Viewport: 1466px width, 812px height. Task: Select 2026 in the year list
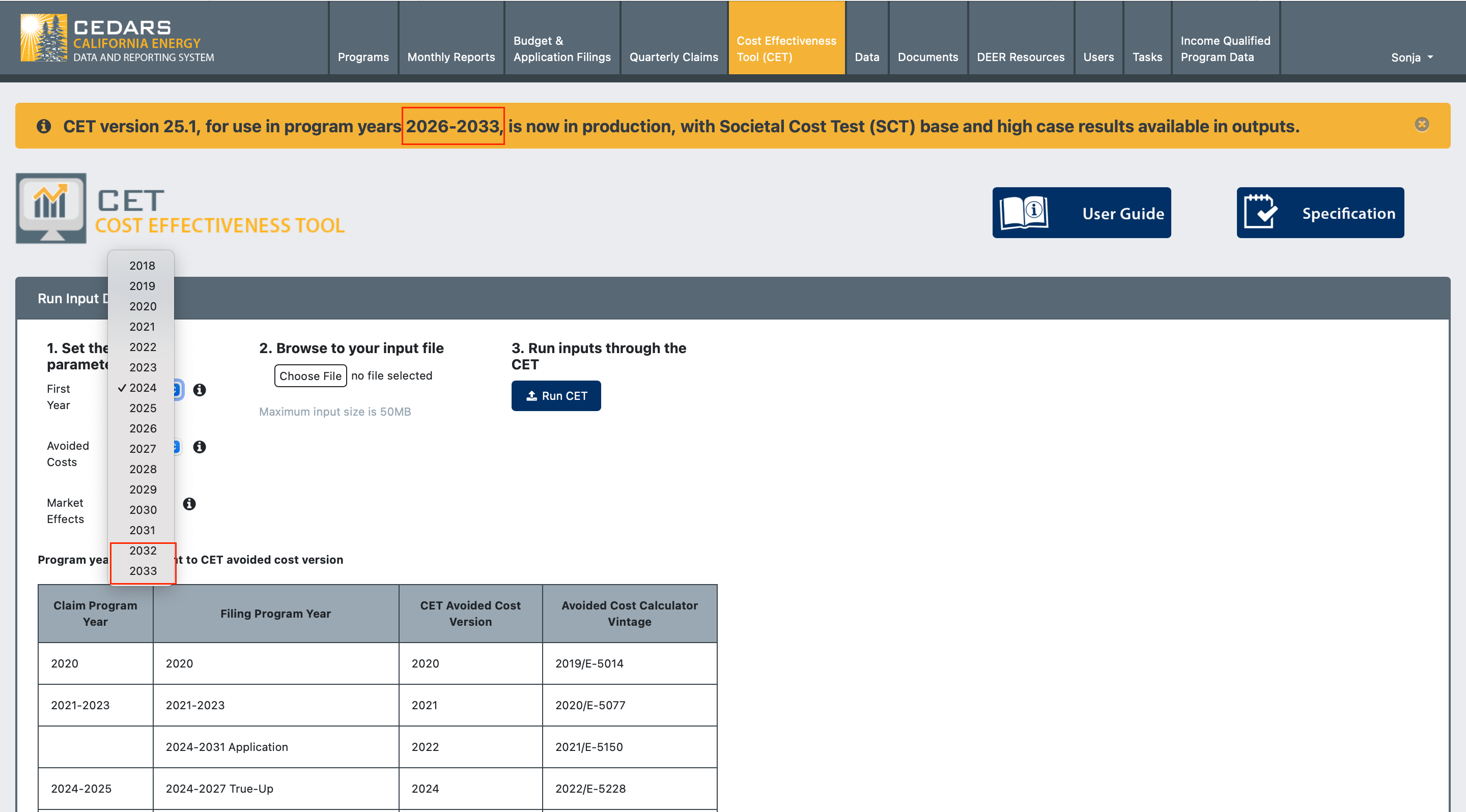point(143,428)
